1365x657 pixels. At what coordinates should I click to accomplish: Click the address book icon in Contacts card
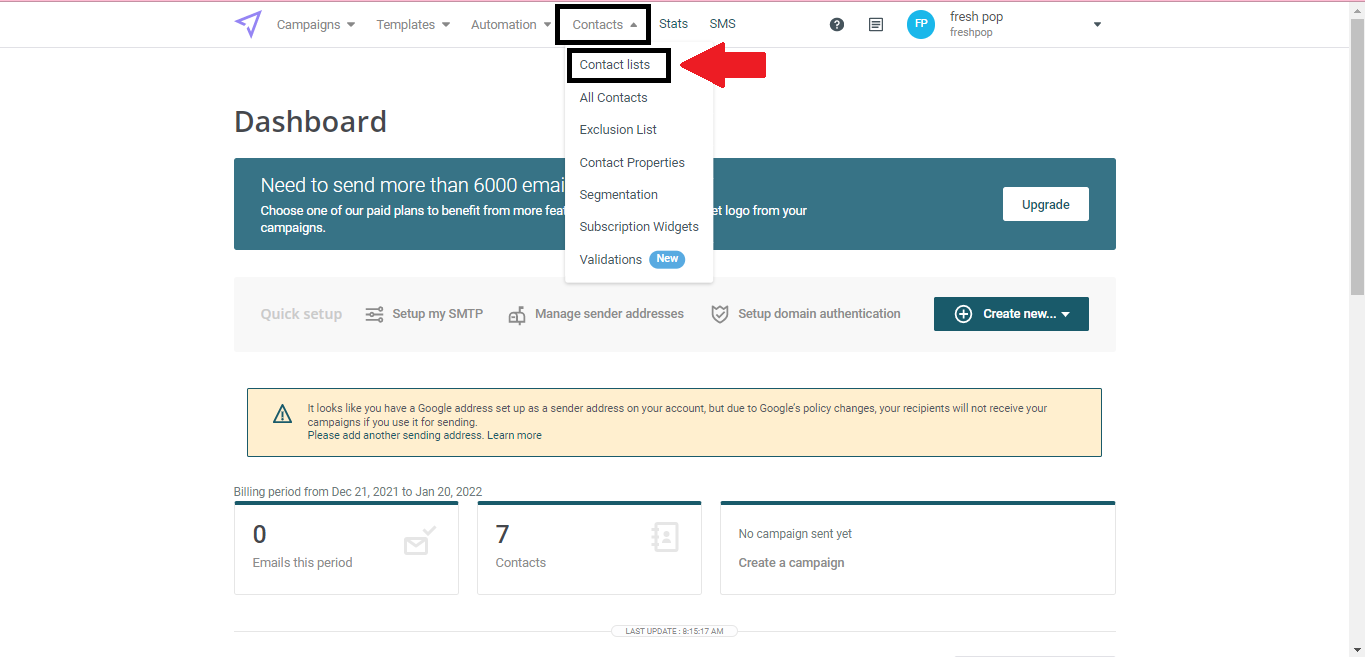(x=664, y=537)
